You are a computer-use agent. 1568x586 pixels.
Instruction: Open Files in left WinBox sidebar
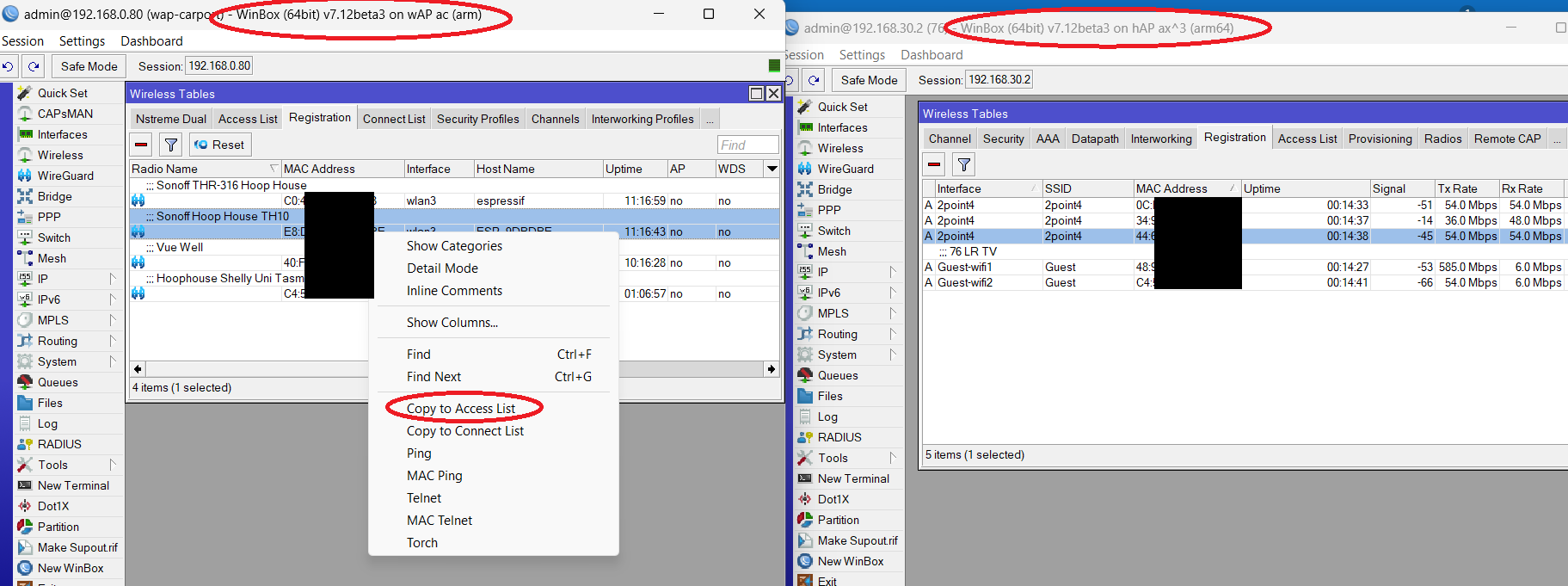click(x=50, y=403)
